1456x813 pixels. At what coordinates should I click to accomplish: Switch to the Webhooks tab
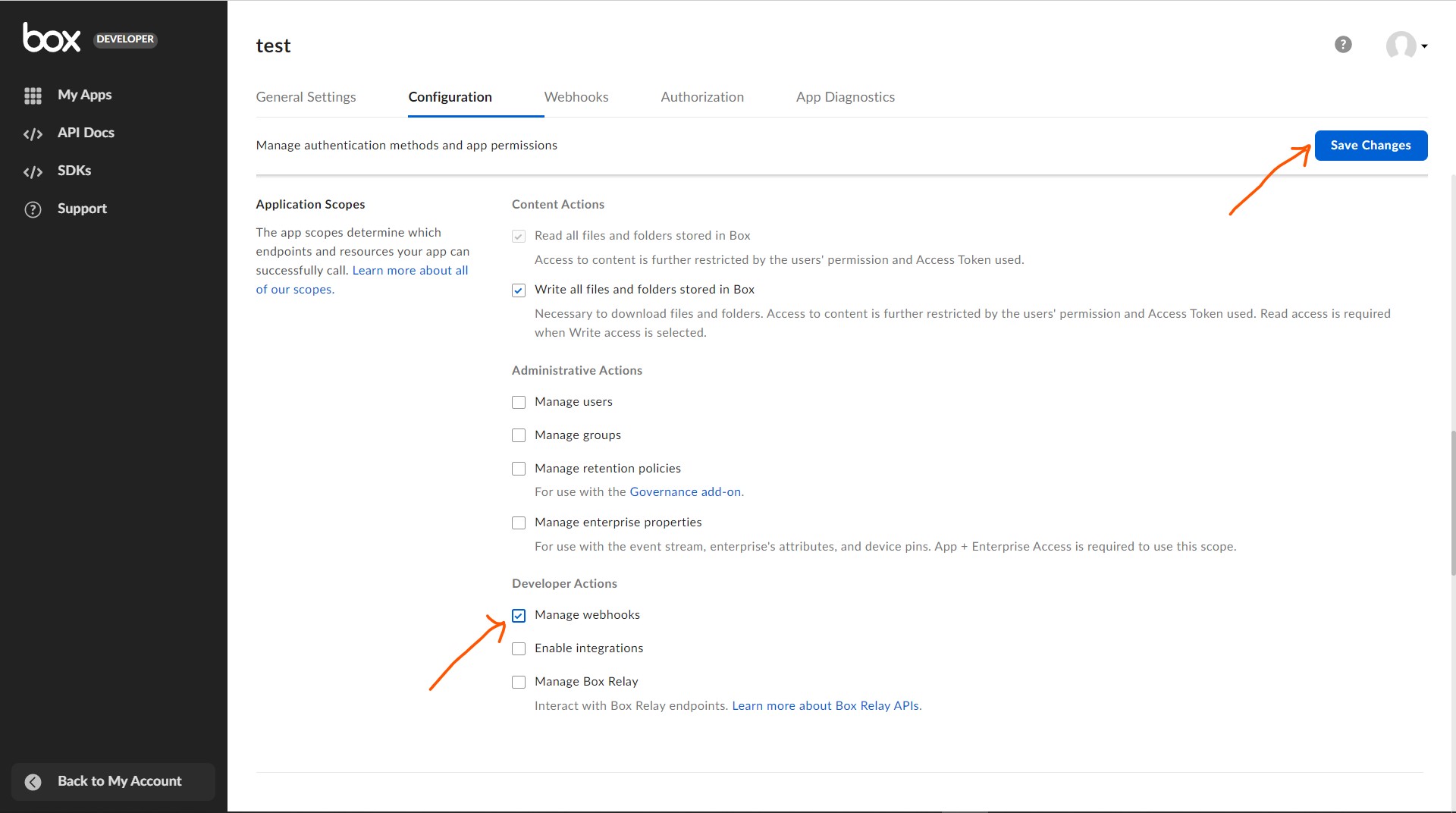tap(576, 97)
